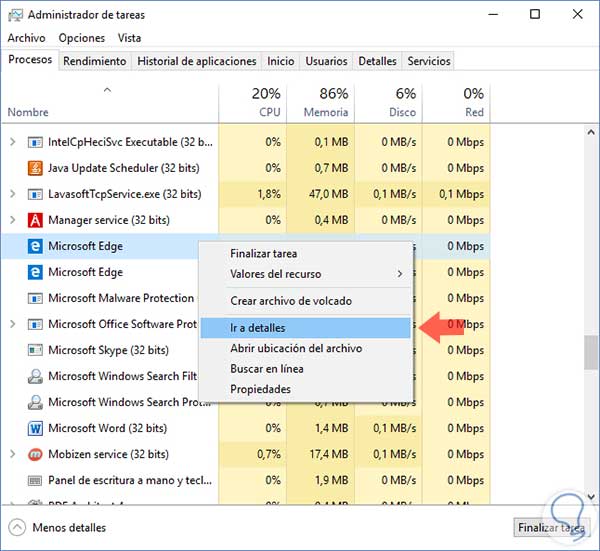Select Panel de escritura a mano row
The width and height of the screenshot is (600, 551).
coord(246,481)
